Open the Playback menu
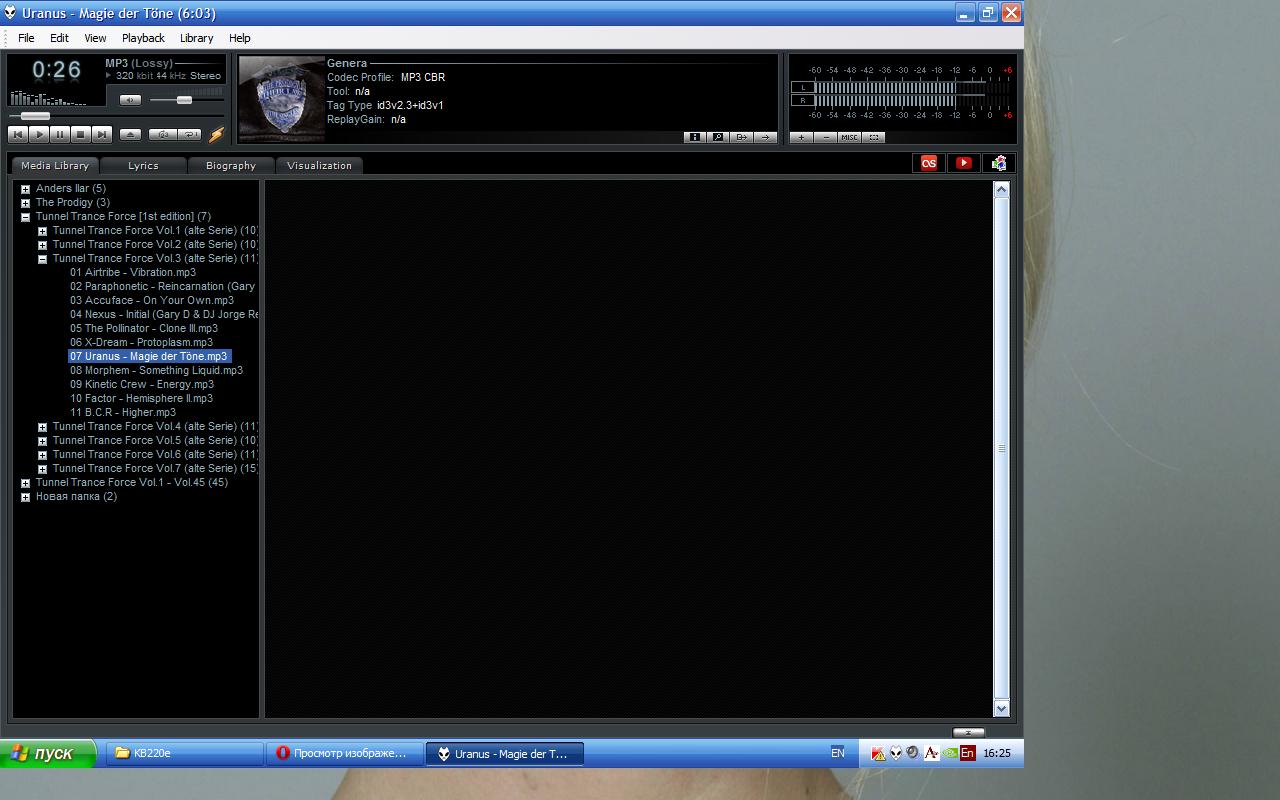Image resolution: width=1280 pixels, height=800 pixels. click(143, 38)
